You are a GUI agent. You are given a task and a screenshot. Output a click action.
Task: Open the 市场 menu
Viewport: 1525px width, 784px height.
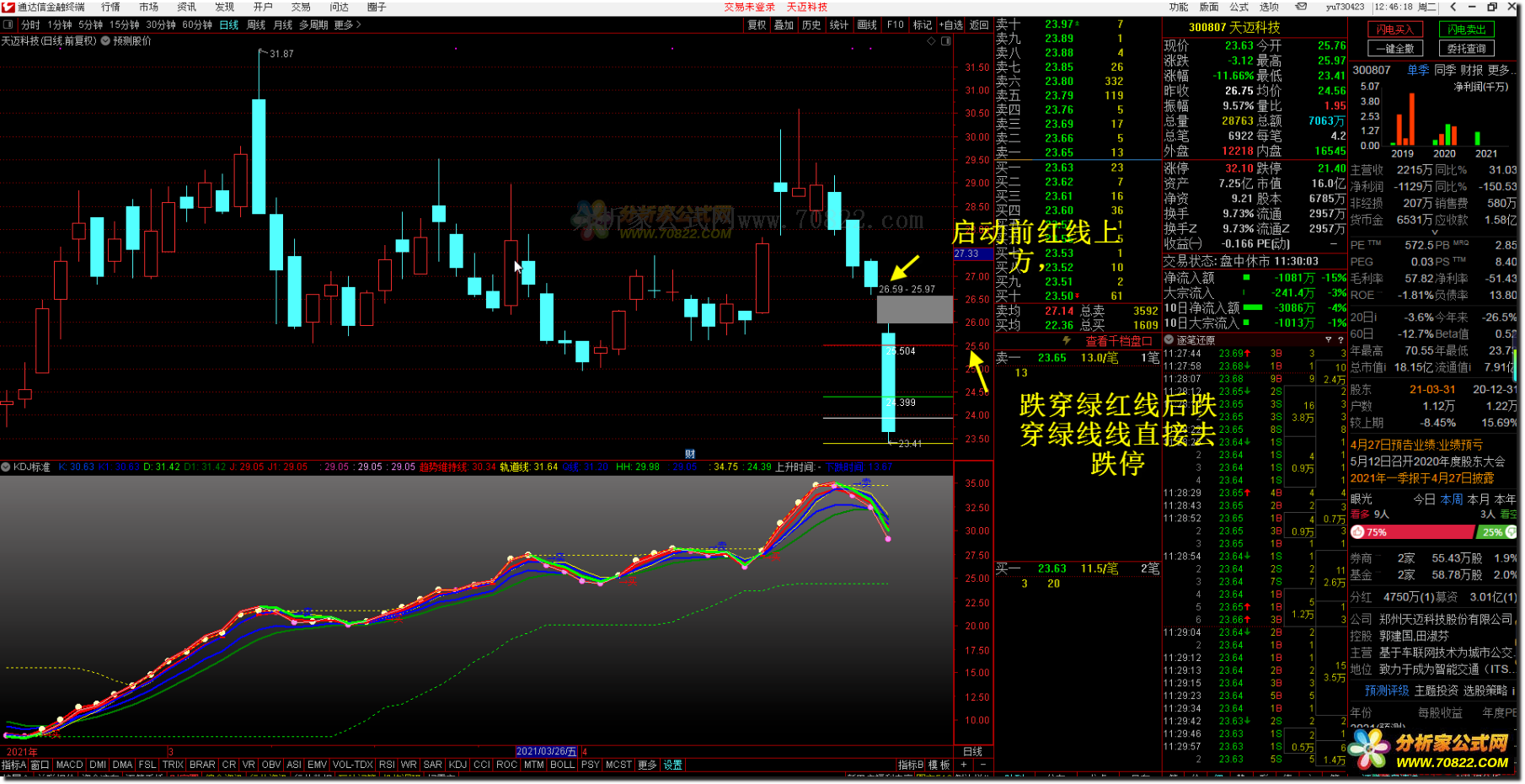[x=149, y=7]
